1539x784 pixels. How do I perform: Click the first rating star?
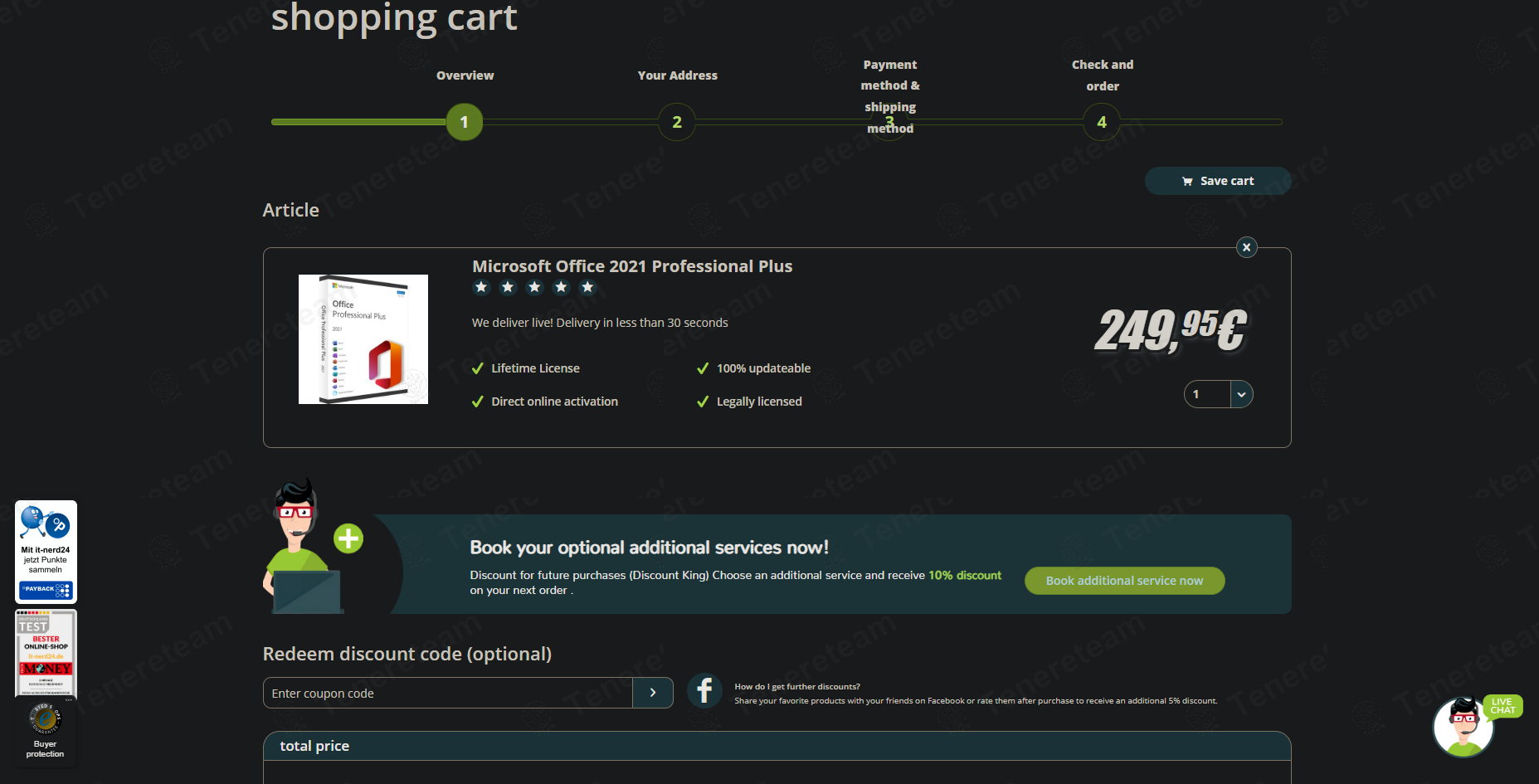tap(481, 287)
